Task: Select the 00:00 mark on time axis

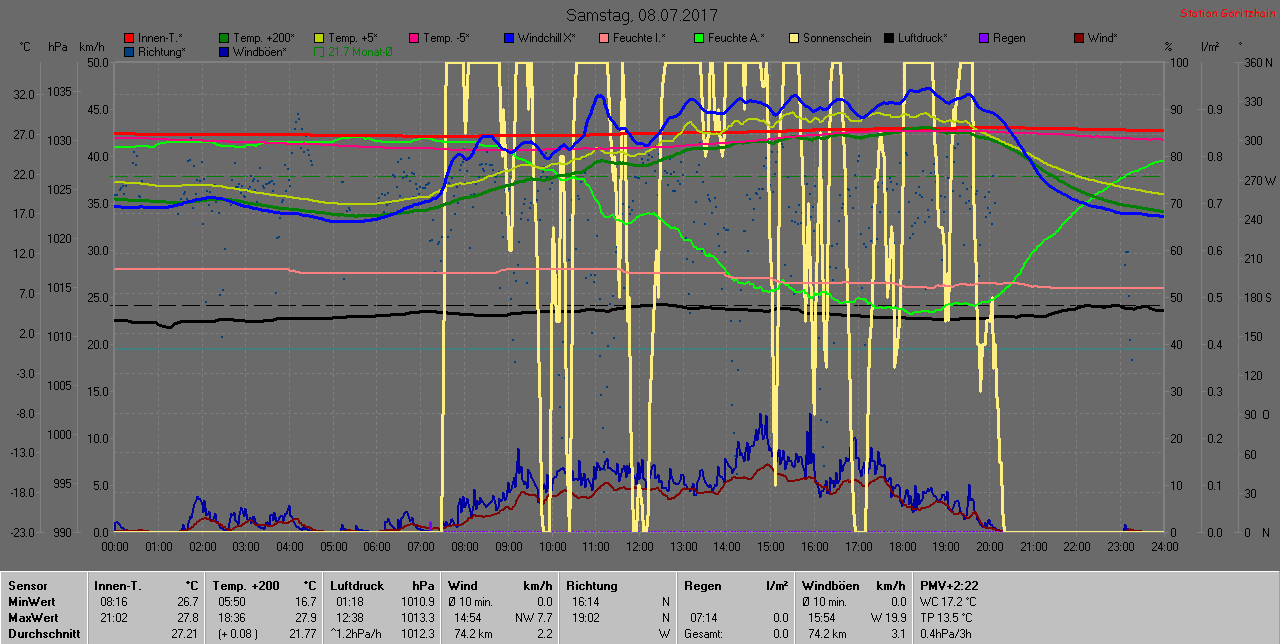Action: point(115,547)
